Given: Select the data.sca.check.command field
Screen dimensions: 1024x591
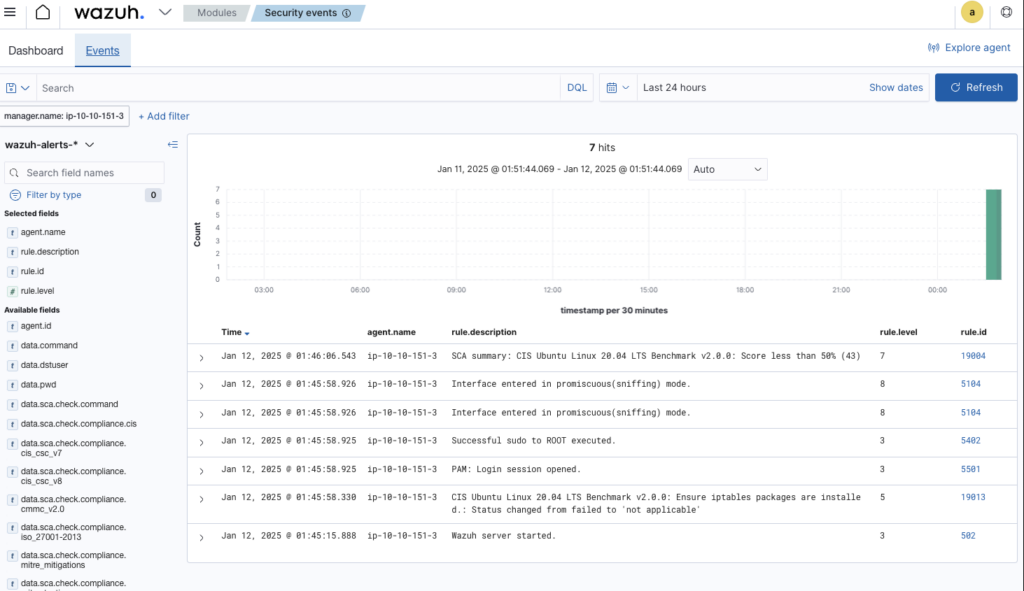Looking at the screenshot, I should 69,404.
